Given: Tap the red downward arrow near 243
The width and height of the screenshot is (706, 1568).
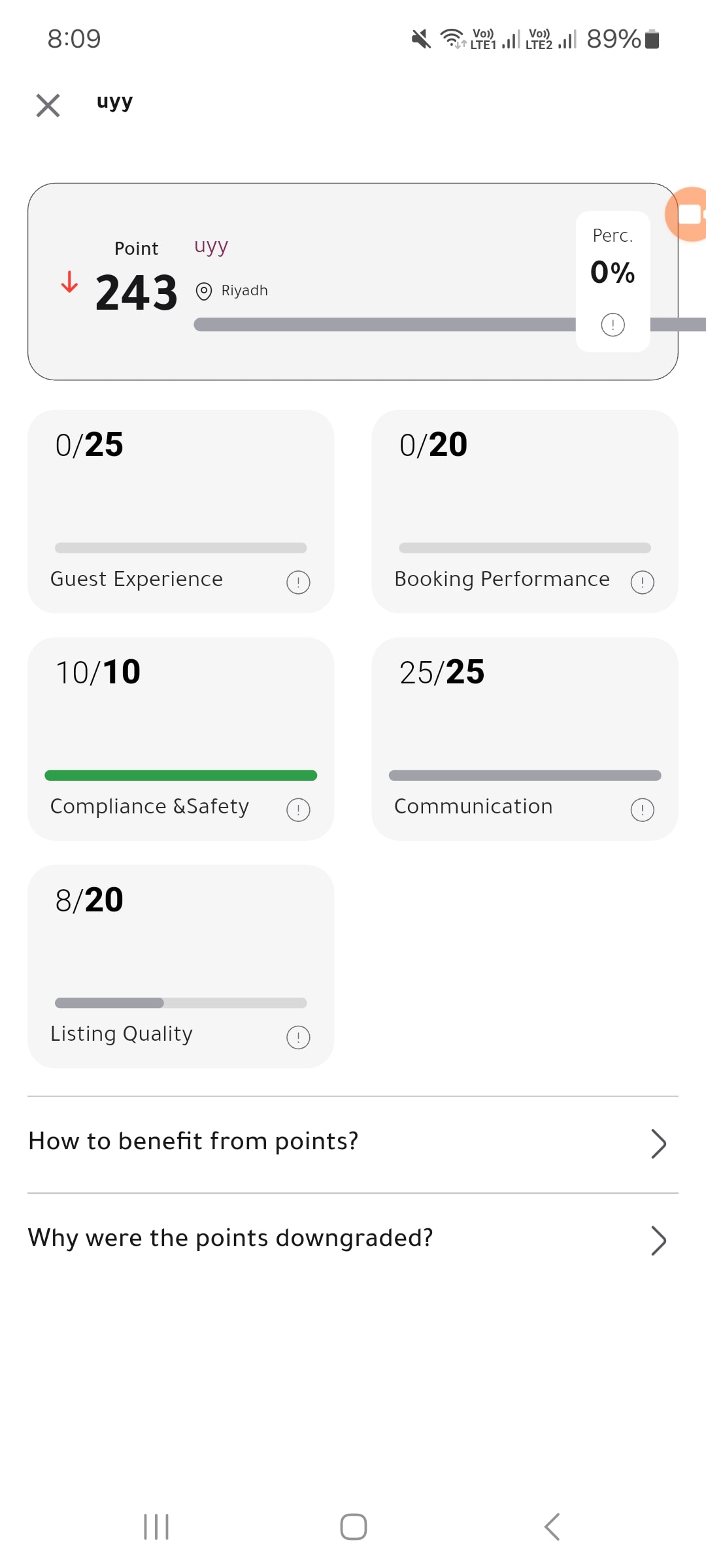Looking at the screenshot, I should coord(69,282).
